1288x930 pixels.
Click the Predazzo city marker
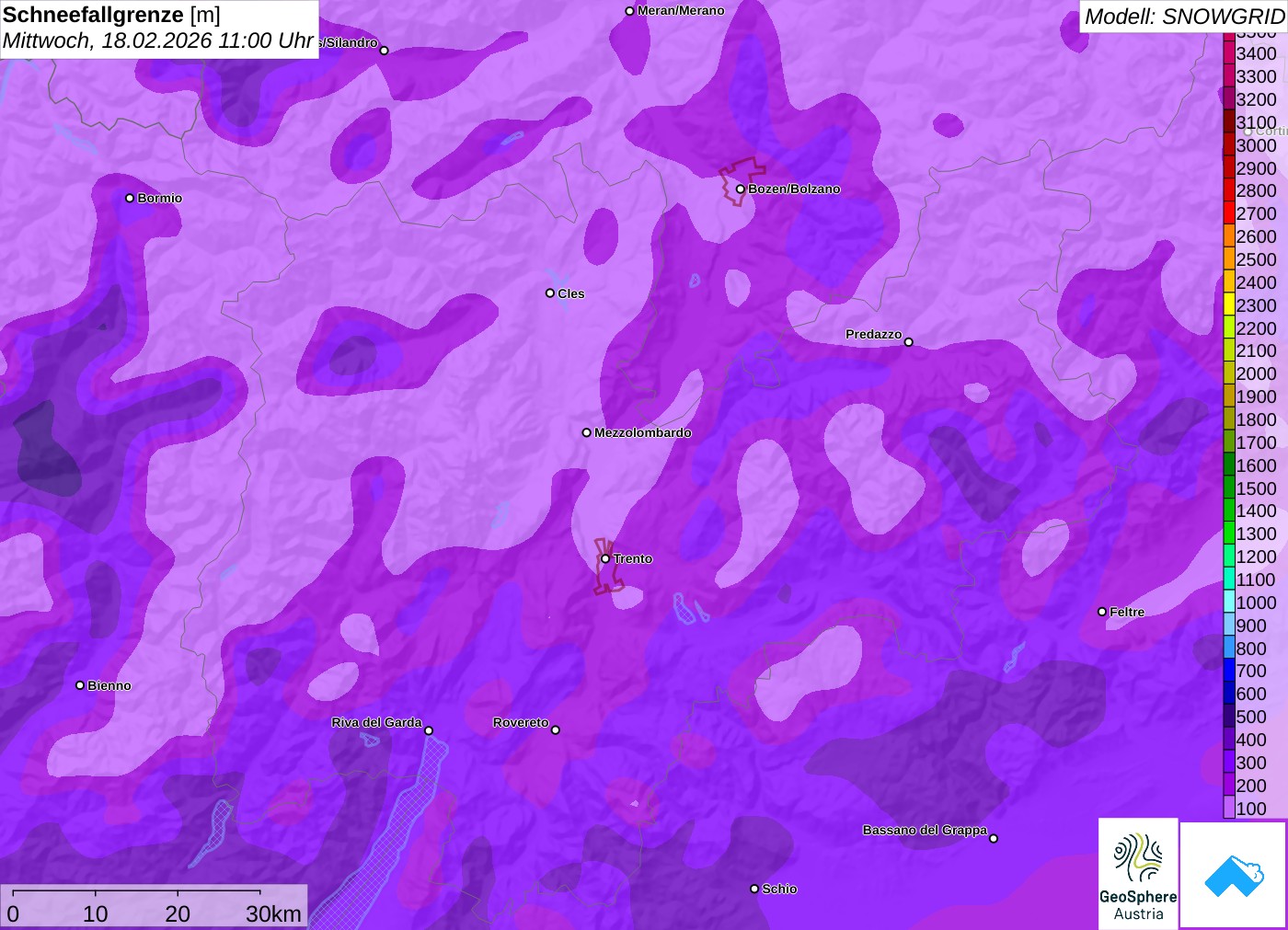(909, 342)
